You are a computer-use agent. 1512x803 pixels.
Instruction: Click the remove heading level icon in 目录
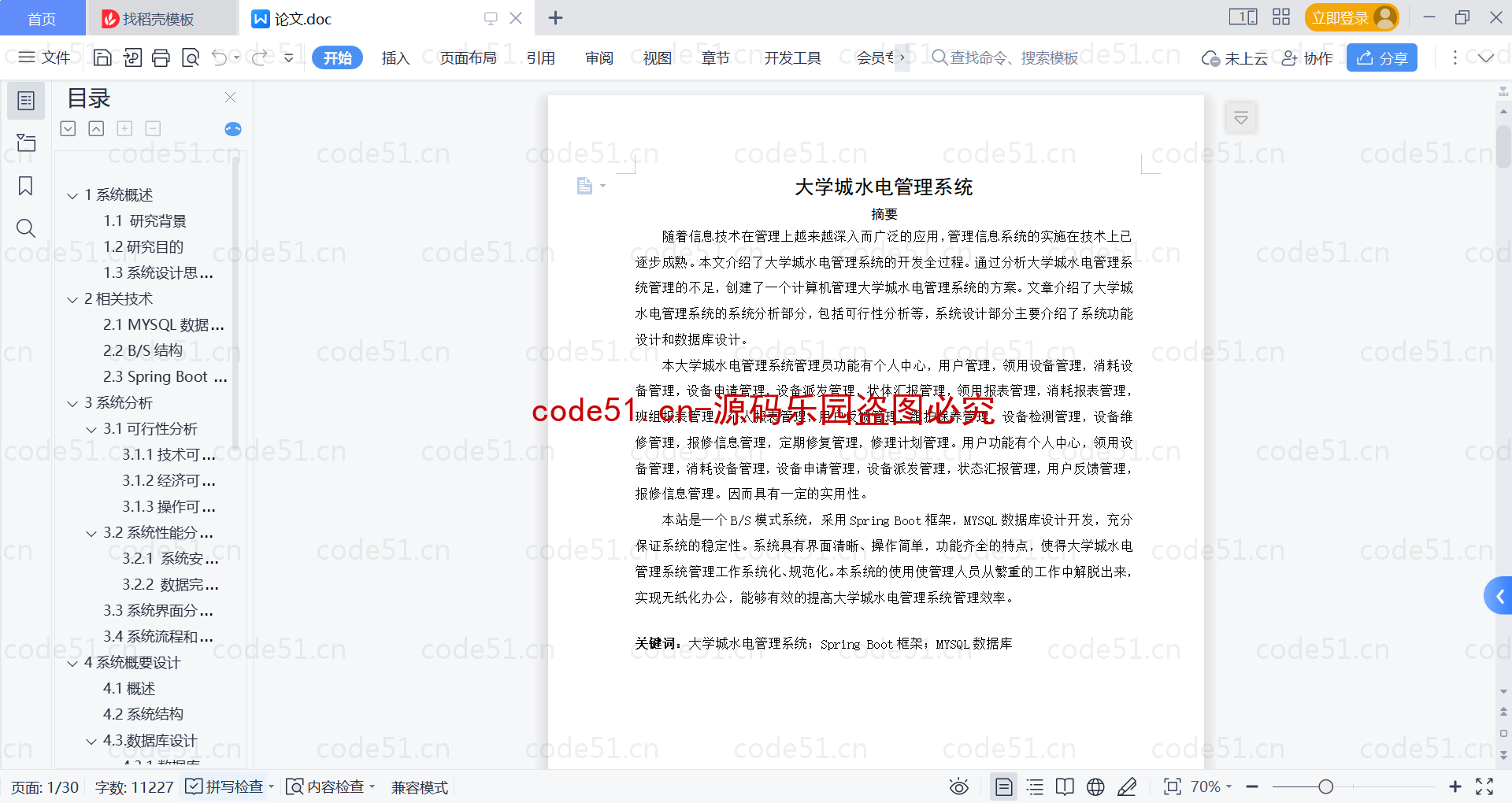click(153, 128)
